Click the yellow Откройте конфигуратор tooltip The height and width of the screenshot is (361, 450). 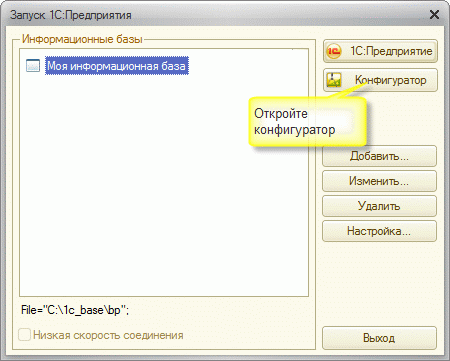click(307, 122)
